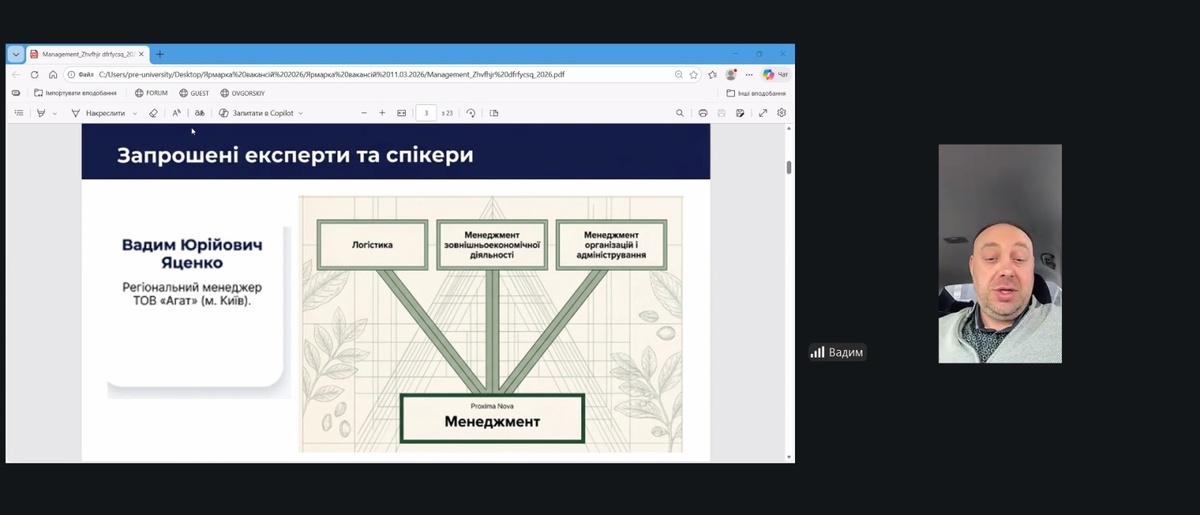This screenshot has width=1200, height=515.
Task: Click the PDF zoom in plus button
Action: point(382,113)
